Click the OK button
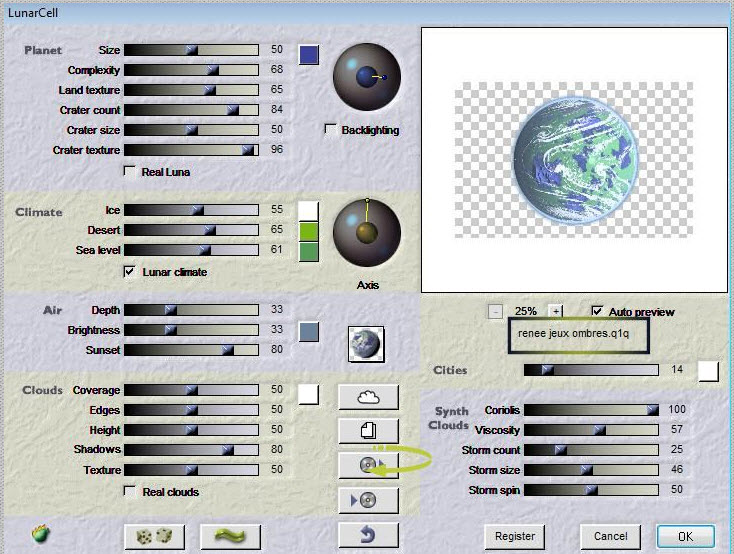The width and height of the screenshot is (734, 554). pos(685,536)
